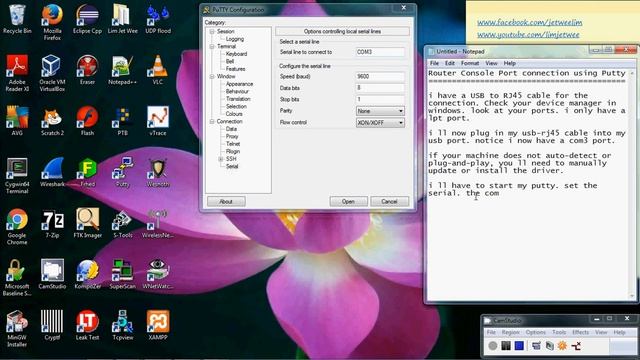Open the Recycle Bin desktop icon
Screen dimensions: 640x360
[17, 19]
